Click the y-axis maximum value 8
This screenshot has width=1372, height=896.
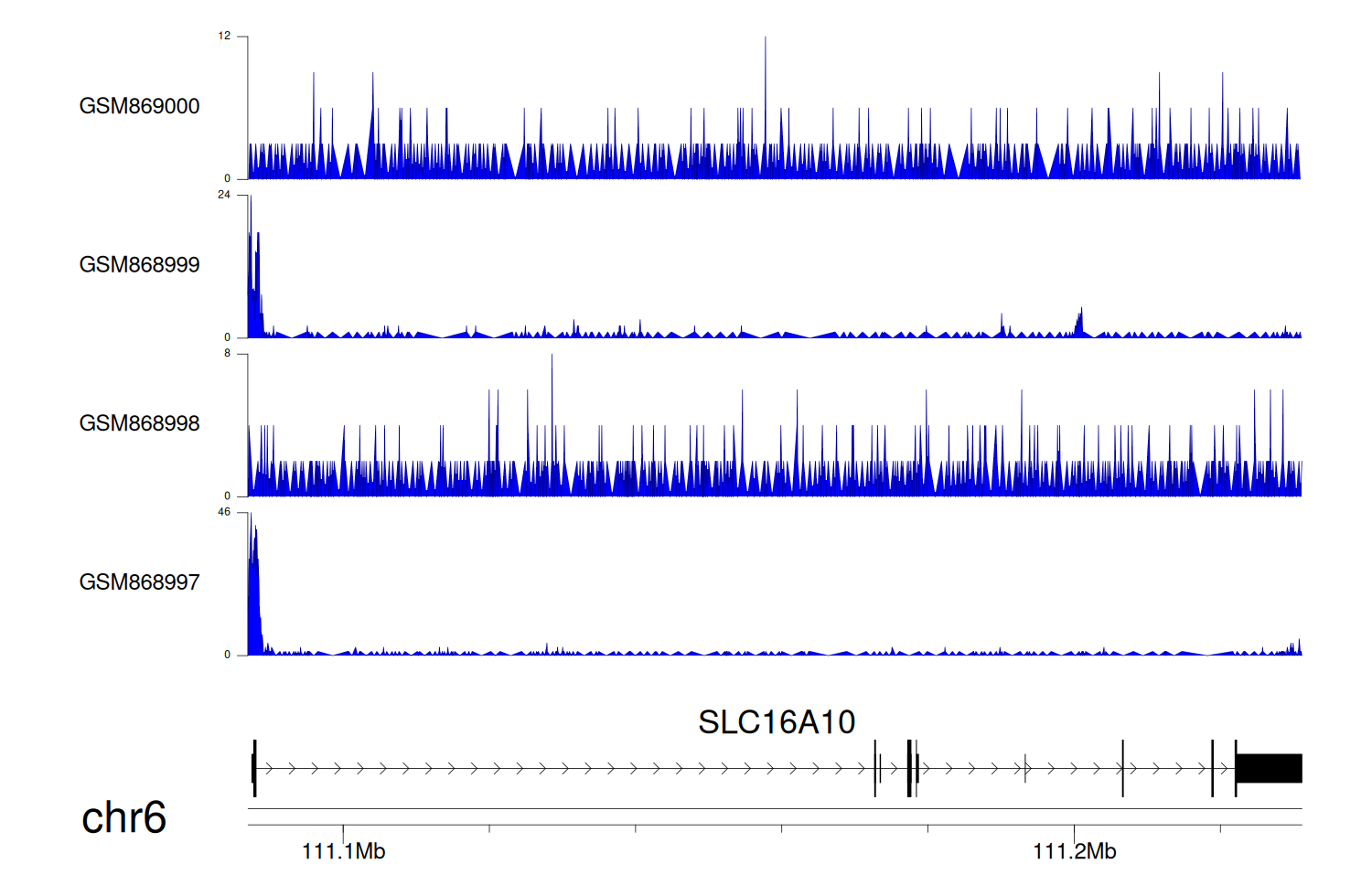coord(227,354)
